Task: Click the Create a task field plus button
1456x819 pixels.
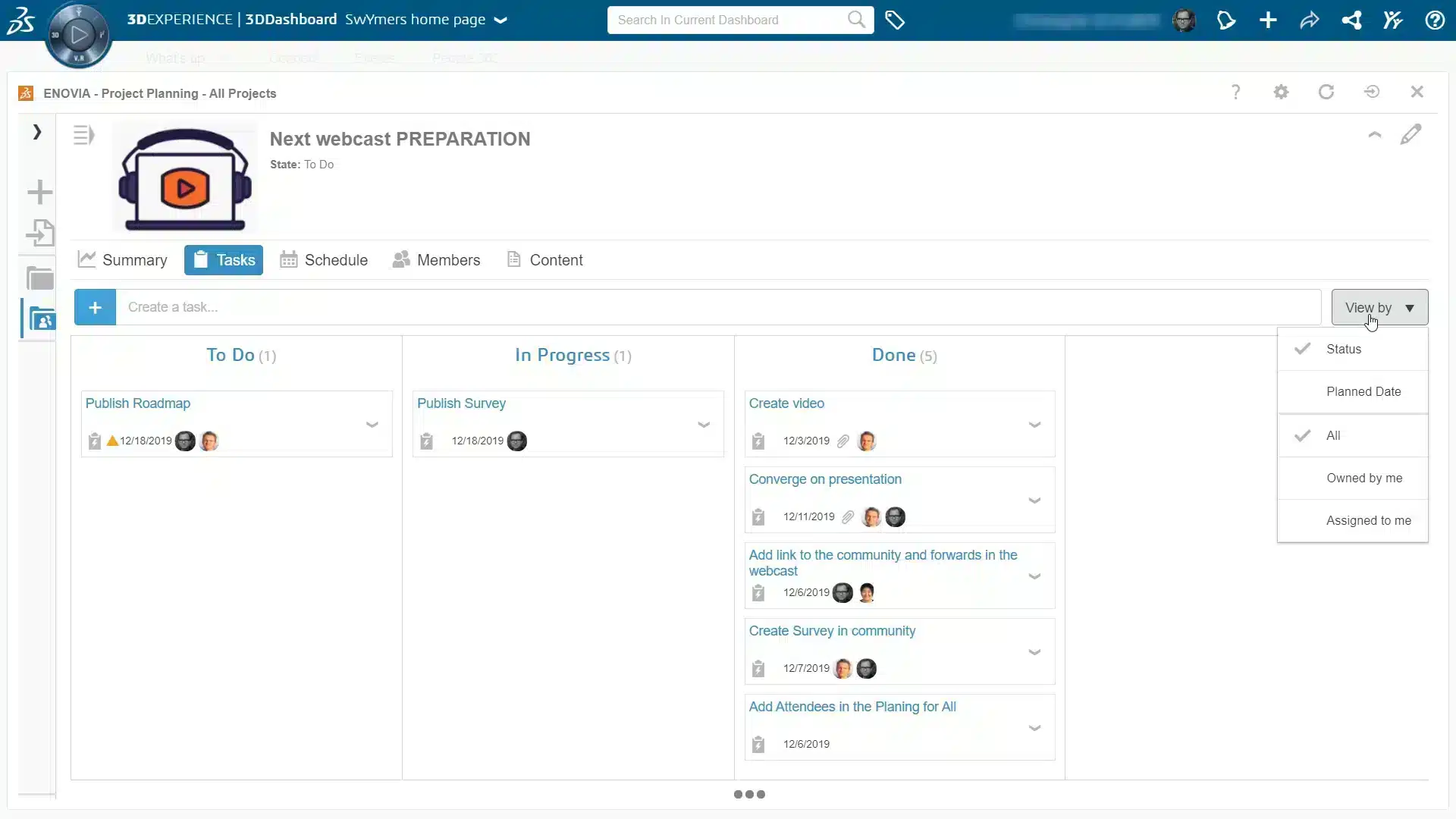Action: click(95, 307)
